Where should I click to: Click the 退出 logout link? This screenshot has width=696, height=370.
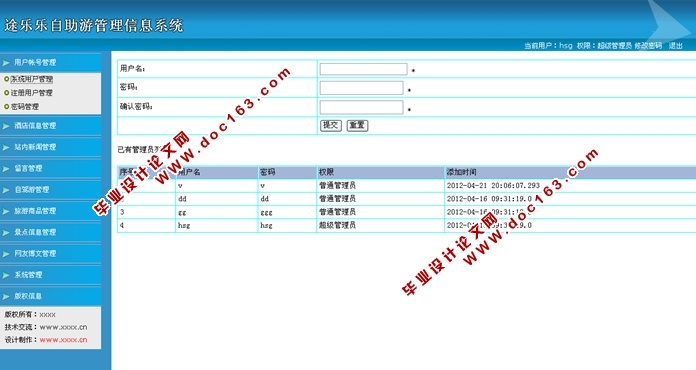pyautogui.click(x=676, y=45)
